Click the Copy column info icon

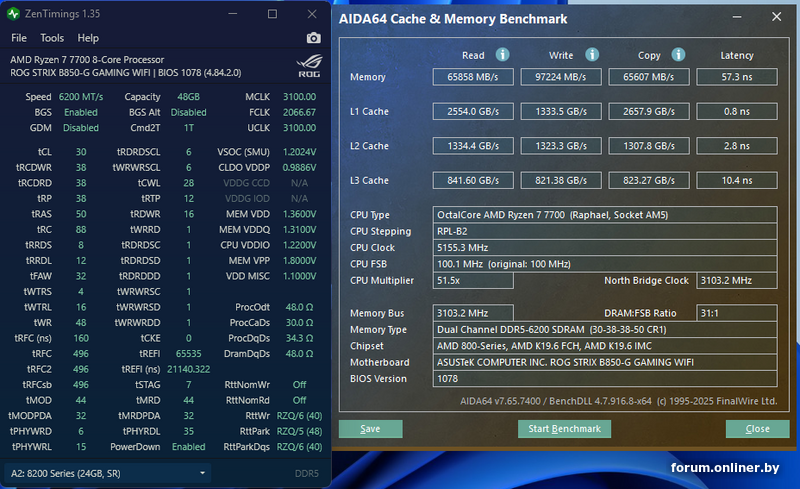pos(679,55)
